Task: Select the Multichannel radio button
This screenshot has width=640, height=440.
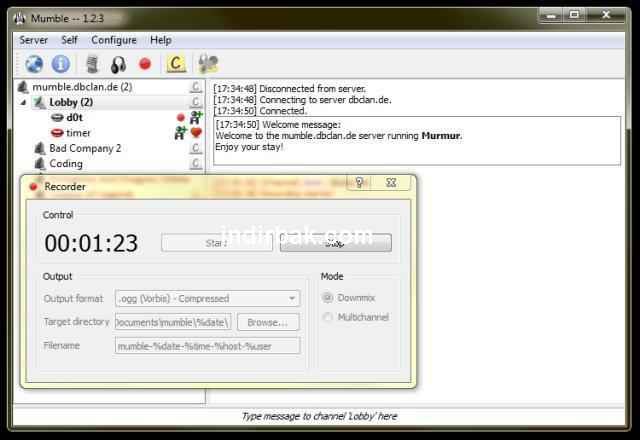Action: [327, 317]
